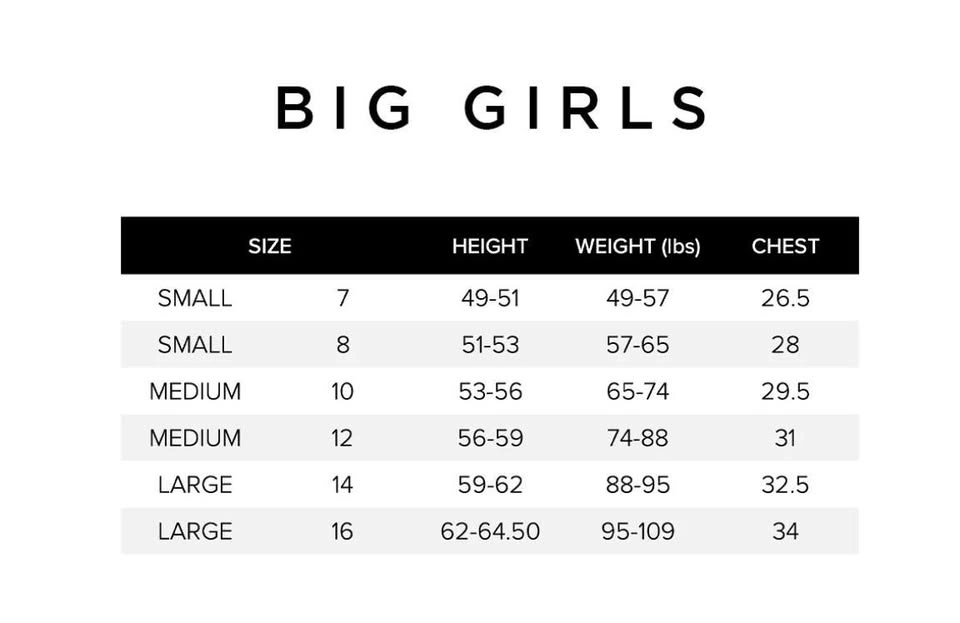Select the size number 12 cell
The height and width of the screenshot is (623, 960).
[343, 438]
